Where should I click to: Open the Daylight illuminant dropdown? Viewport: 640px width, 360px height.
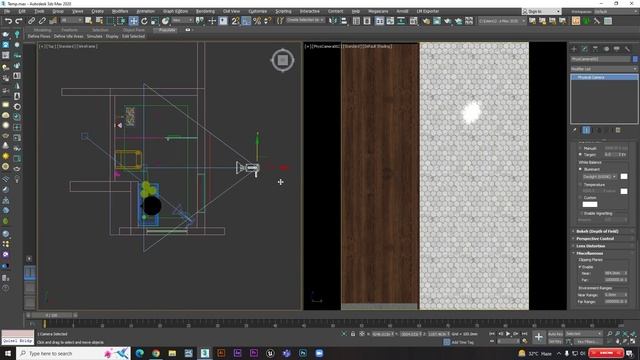coord(599,177)
